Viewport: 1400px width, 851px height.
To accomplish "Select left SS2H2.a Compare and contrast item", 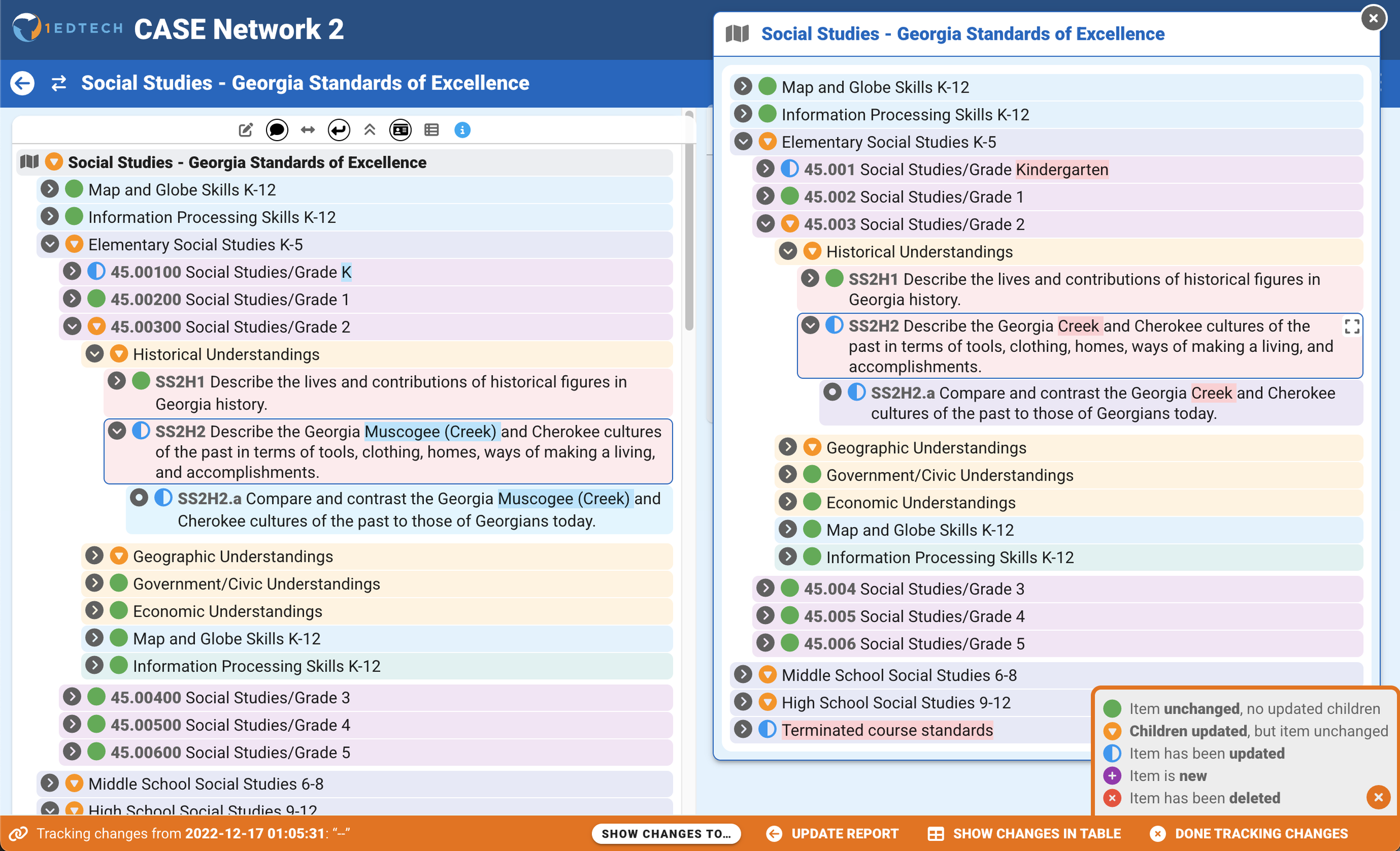I will (399, 510).
